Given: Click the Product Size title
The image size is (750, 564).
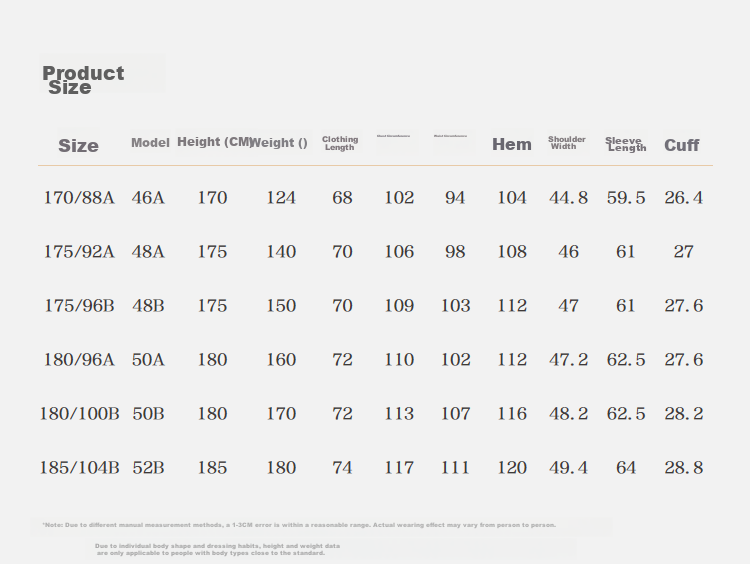Looking at the screenshot, I should coord(83,80).
